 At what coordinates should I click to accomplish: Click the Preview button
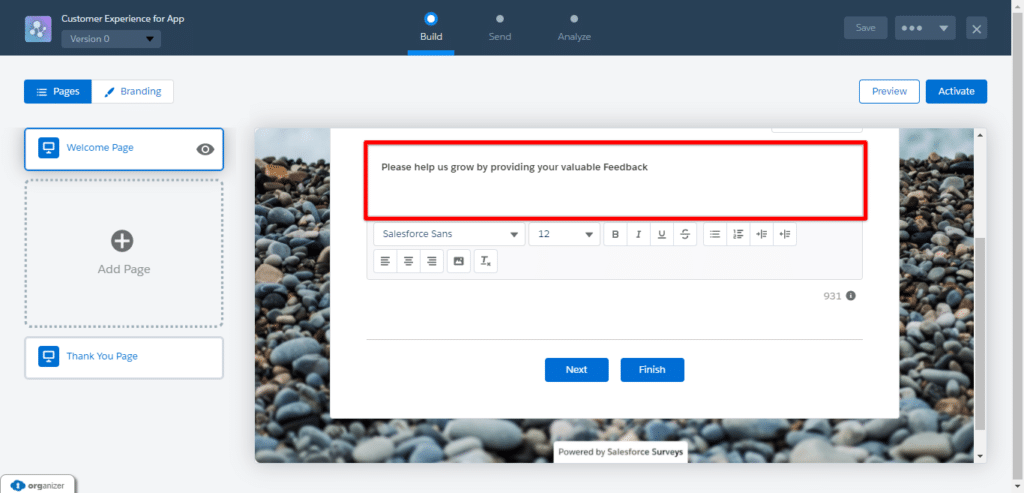click(889, 91)
